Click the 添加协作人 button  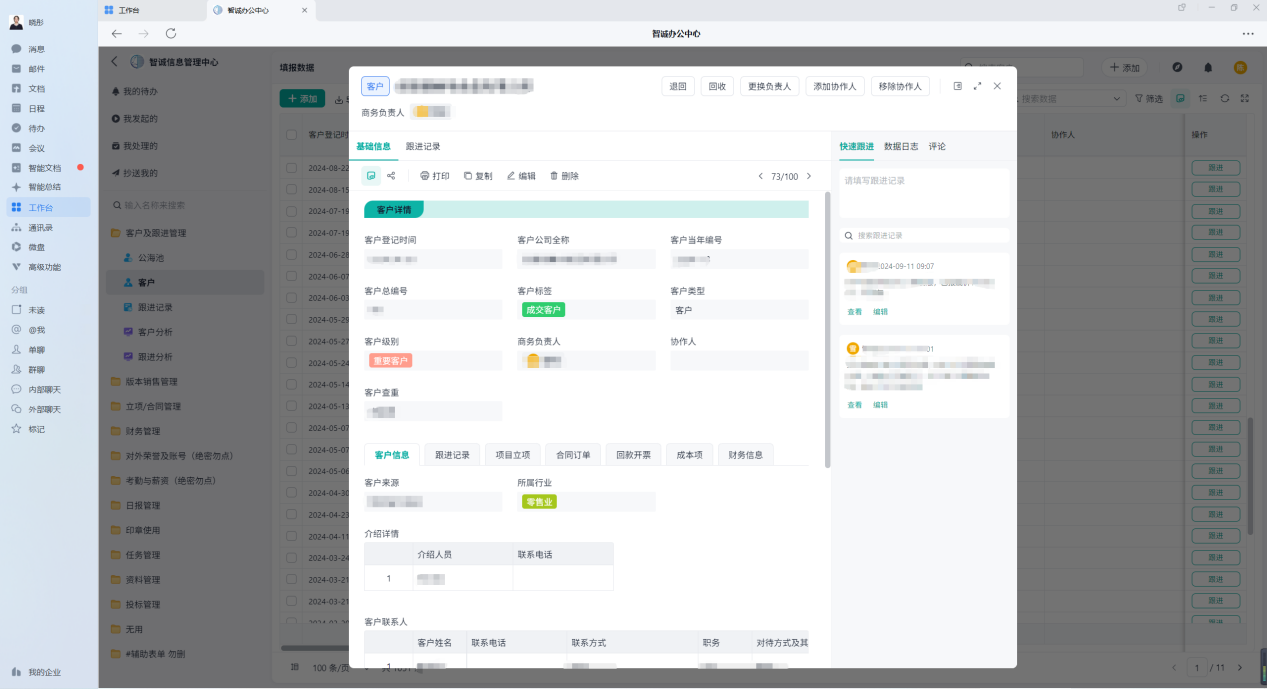[x=835, y=86]
